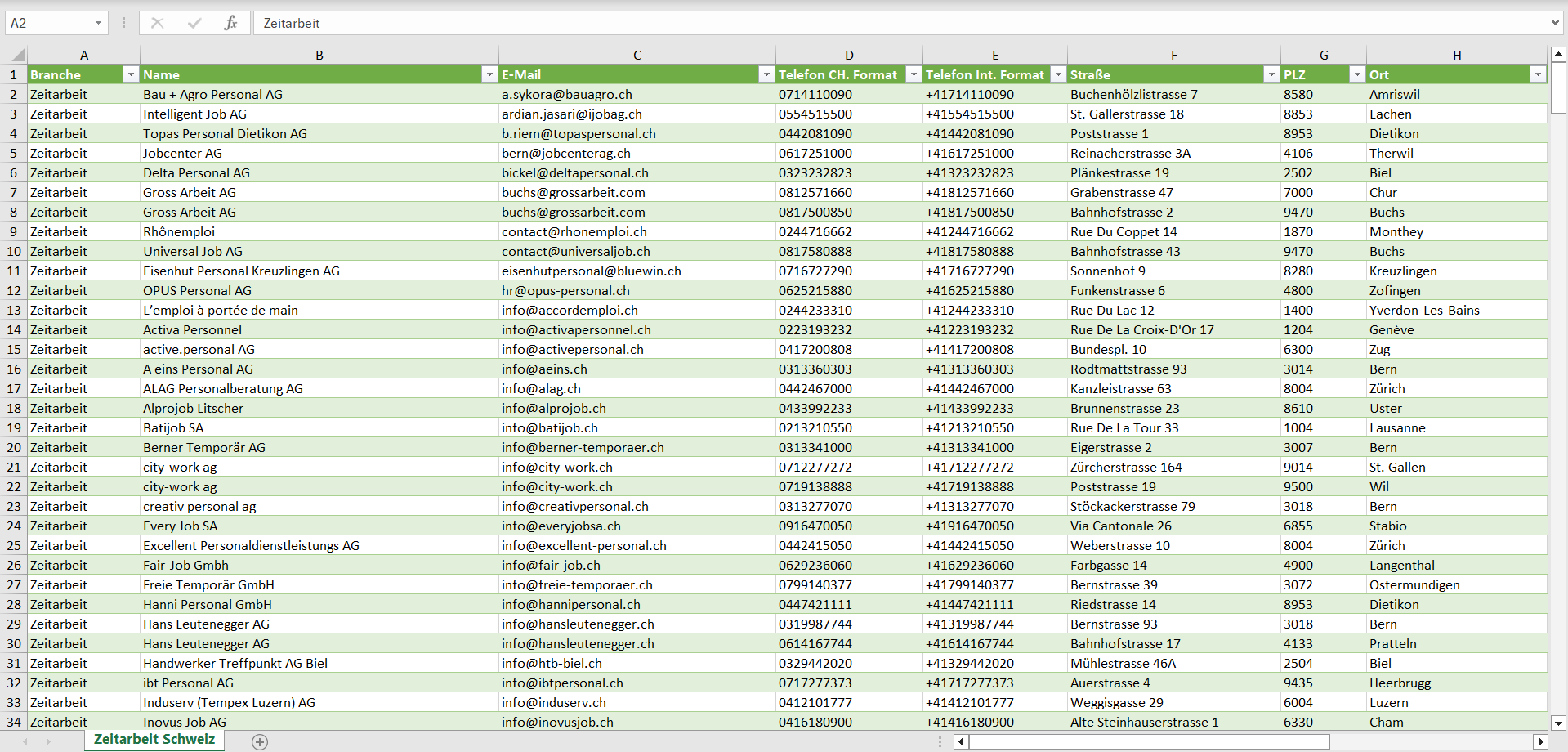Screen dimensions: 1568x752
Task: Select row 2 header
Action: pyautogui.click(x=14, y=94)
